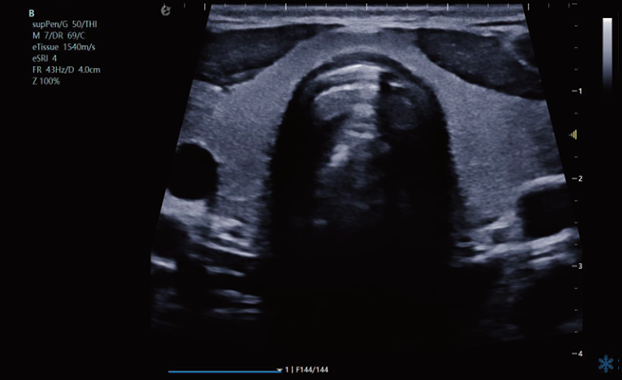The height and width of the screenshot is (380, 622).
Task: Click the supPen/G 50/THI parameter line
Action: 65,24
